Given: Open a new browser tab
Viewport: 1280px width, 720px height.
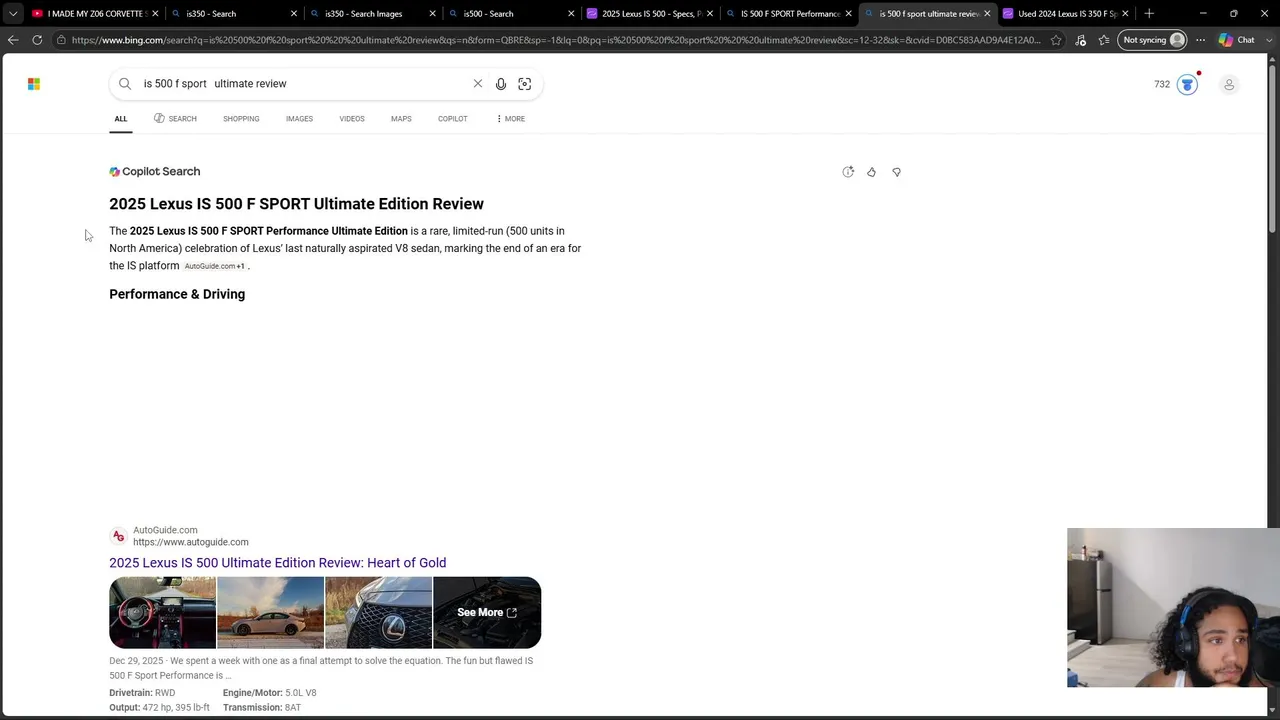Looking at the screenshot, I should pos(1149,13).
